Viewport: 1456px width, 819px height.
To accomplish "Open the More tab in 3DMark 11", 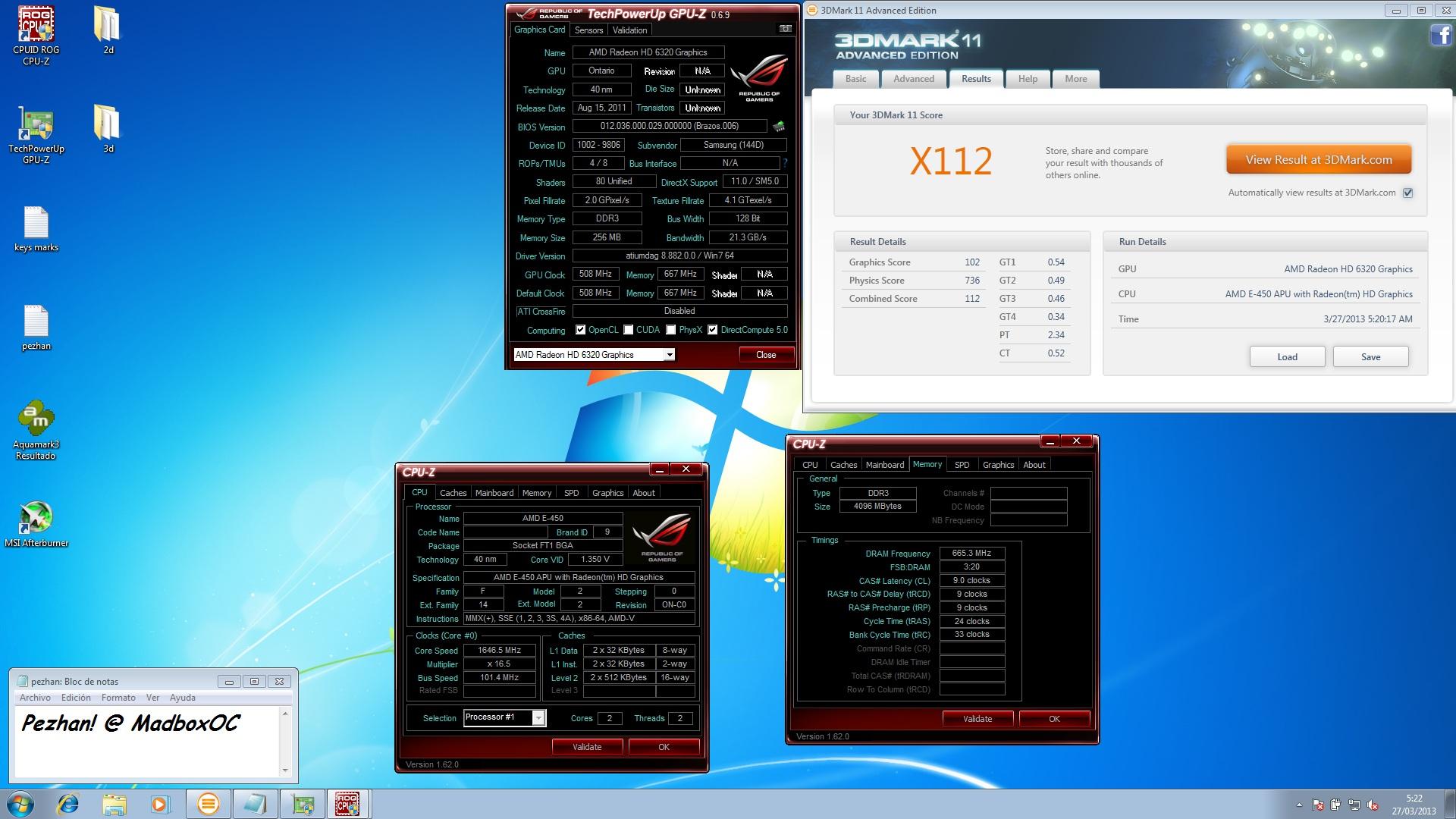I will pyautogui.click(x=1075, y=79).
